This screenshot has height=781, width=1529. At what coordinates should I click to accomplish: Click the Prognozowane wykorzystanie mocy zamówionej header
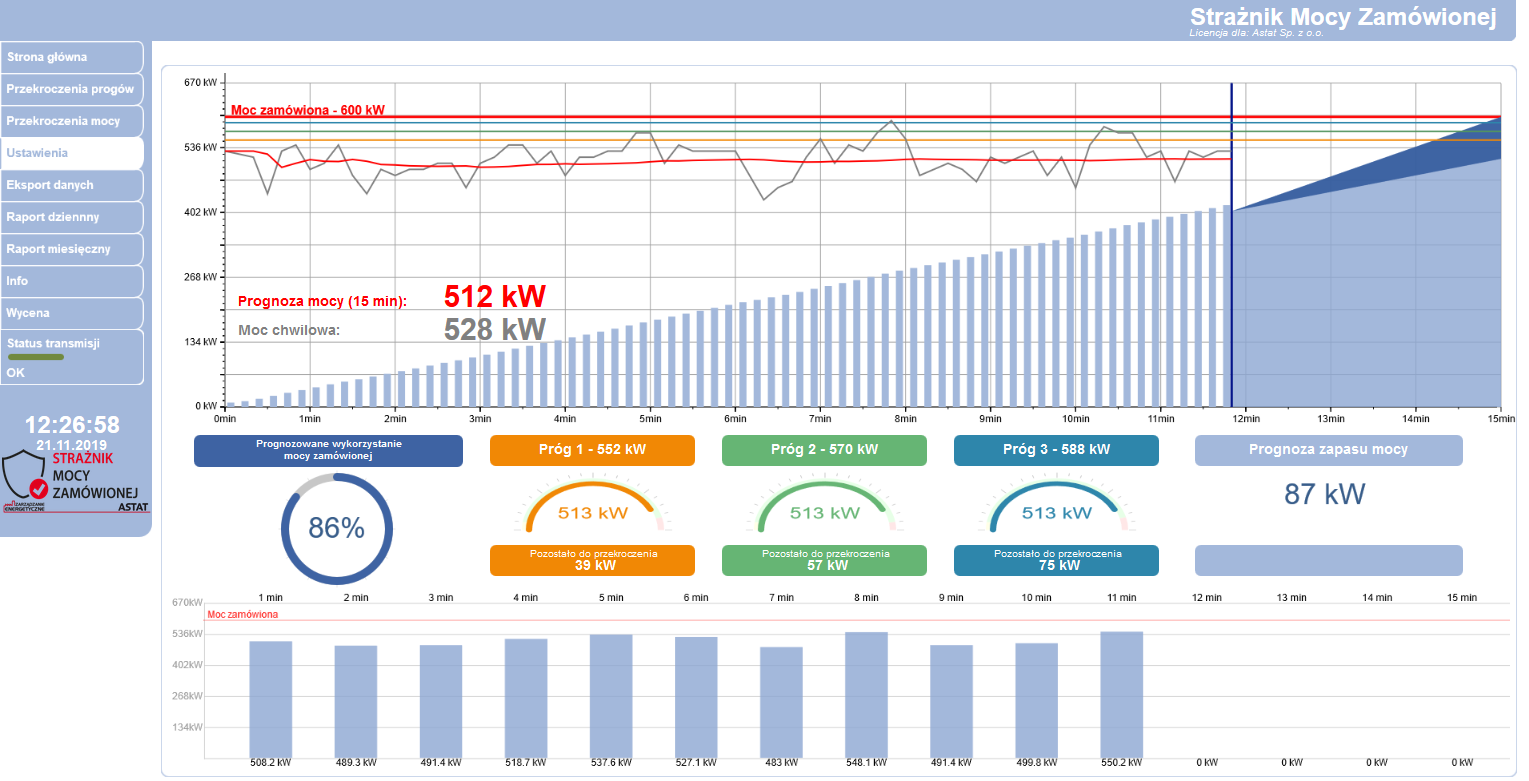328,450
